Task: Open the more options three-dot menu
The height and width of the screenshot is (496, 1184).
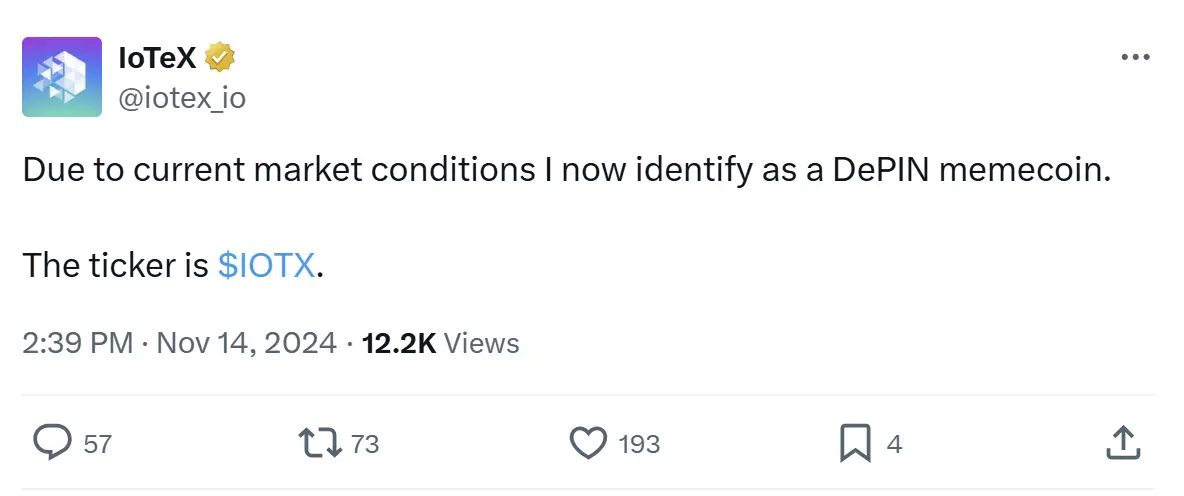Action: (1136, 58)
